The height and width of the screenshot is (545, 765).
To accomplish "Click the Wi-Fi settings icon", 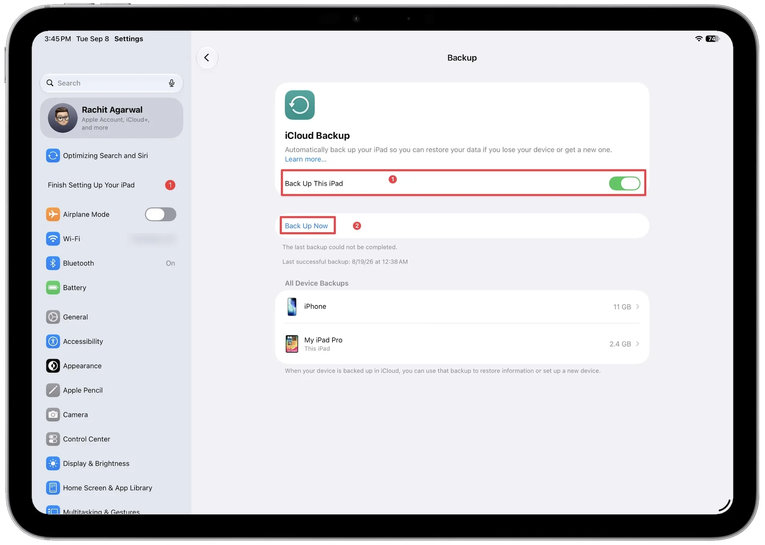I will (53, 239).
